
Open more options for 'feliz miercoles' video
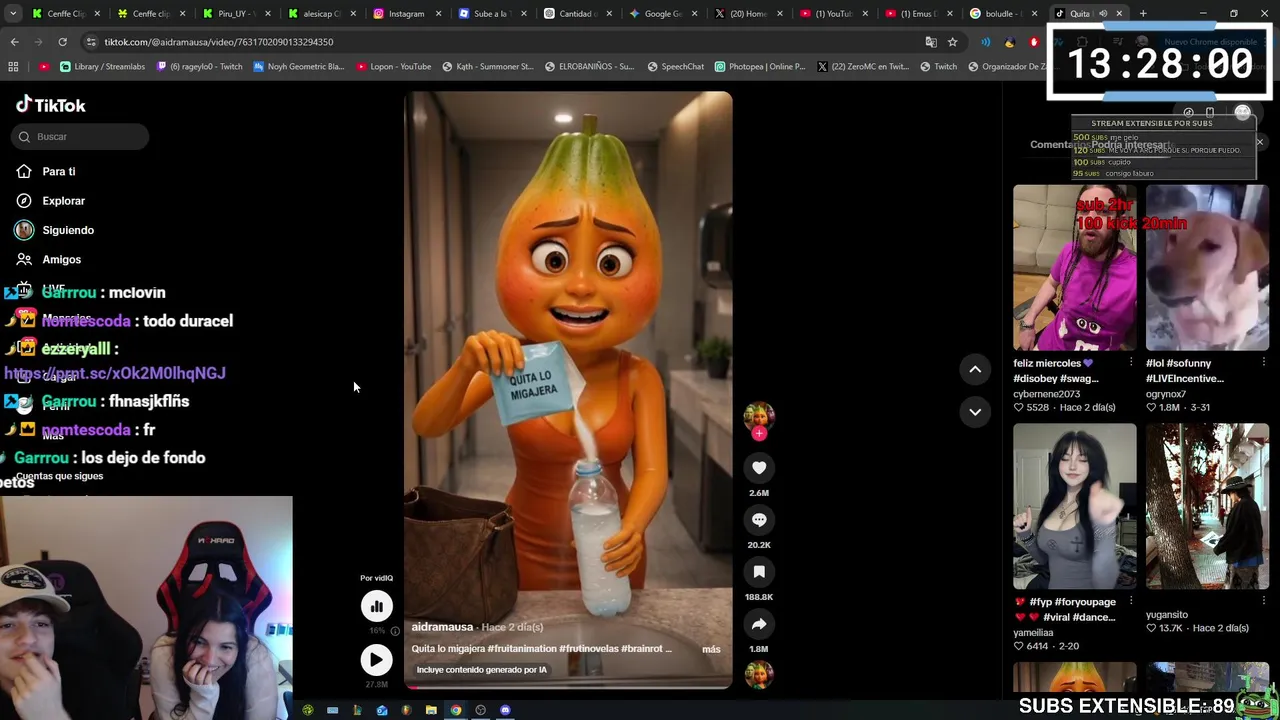click(x=1131, y=362)
